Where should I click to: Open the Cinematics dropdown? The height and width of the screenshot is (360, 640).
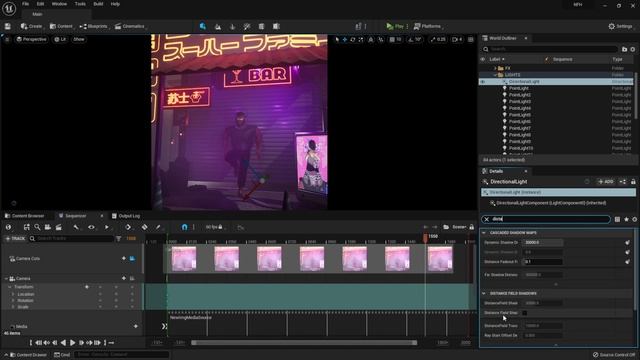click(130, 26)
